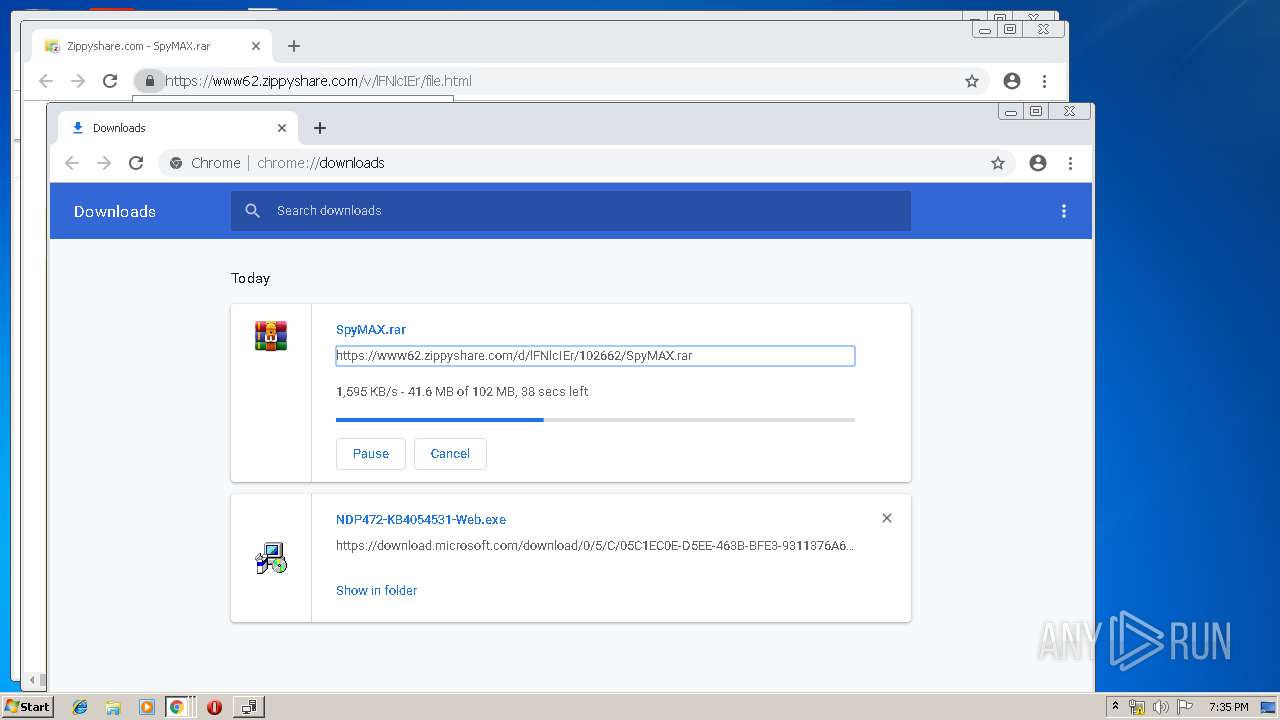Open Windows Explorer folder from taskbar
This screenshot has height=720, width=1280.
coord(113,707)
